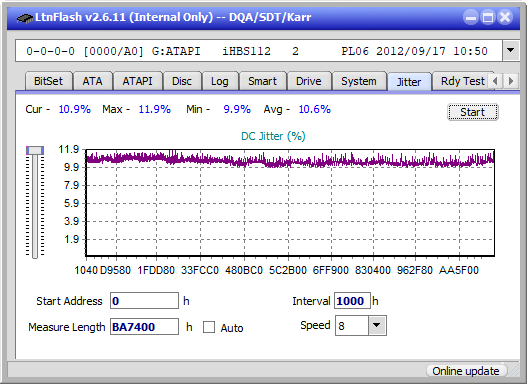
Task: Click the y-axis label 5.9
Action: coord(71,203)
